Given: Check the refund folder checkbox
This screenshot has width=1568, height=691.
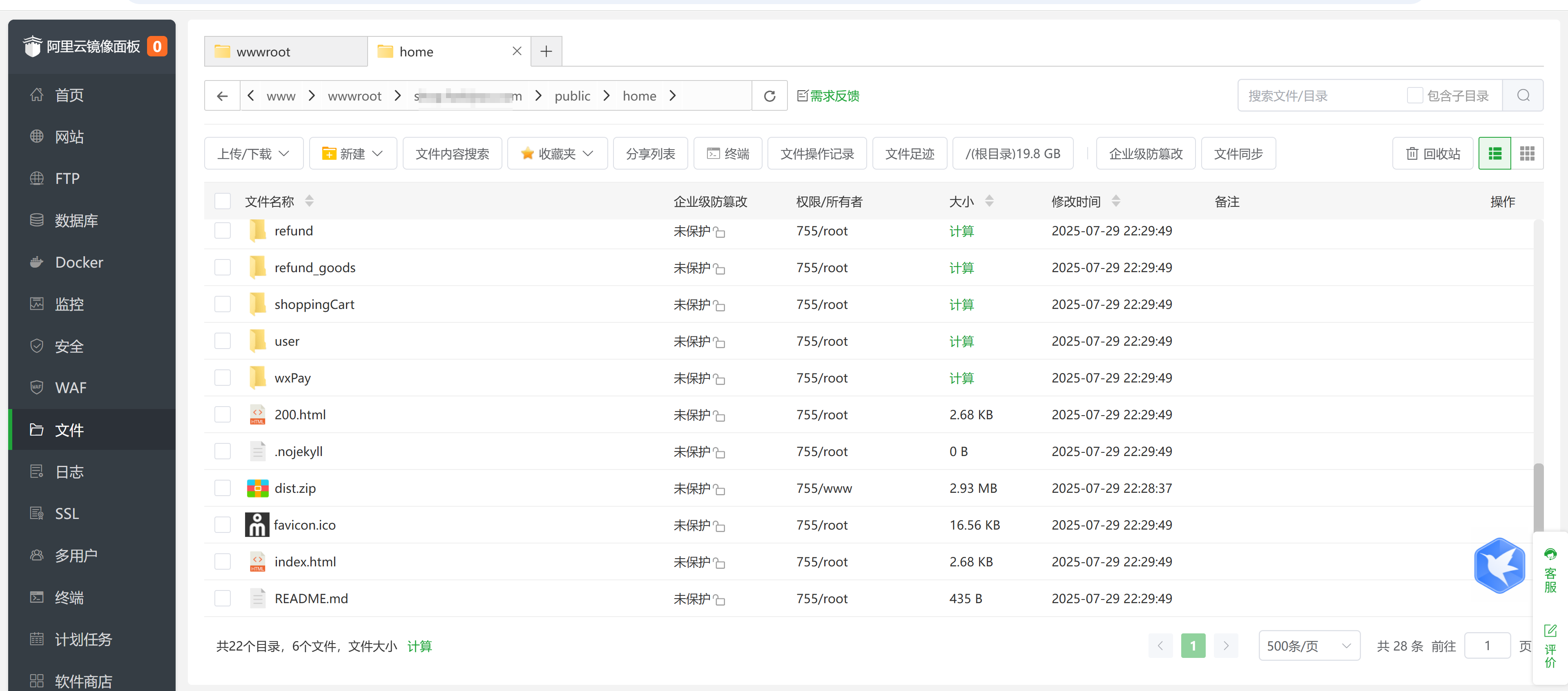Looking at the screenshot, I should (x=222, y=231).
